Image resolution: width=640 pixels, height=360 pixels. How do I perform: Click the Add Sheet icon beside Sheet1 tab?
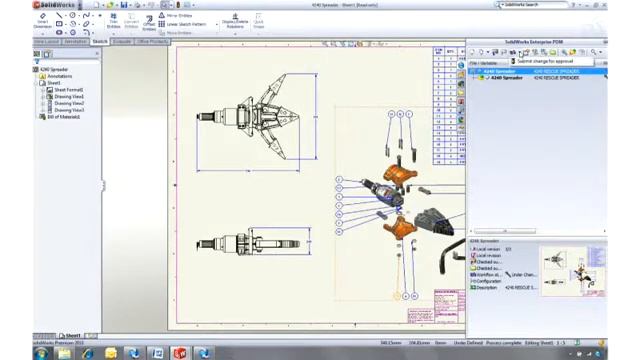[x=91, y=336]
